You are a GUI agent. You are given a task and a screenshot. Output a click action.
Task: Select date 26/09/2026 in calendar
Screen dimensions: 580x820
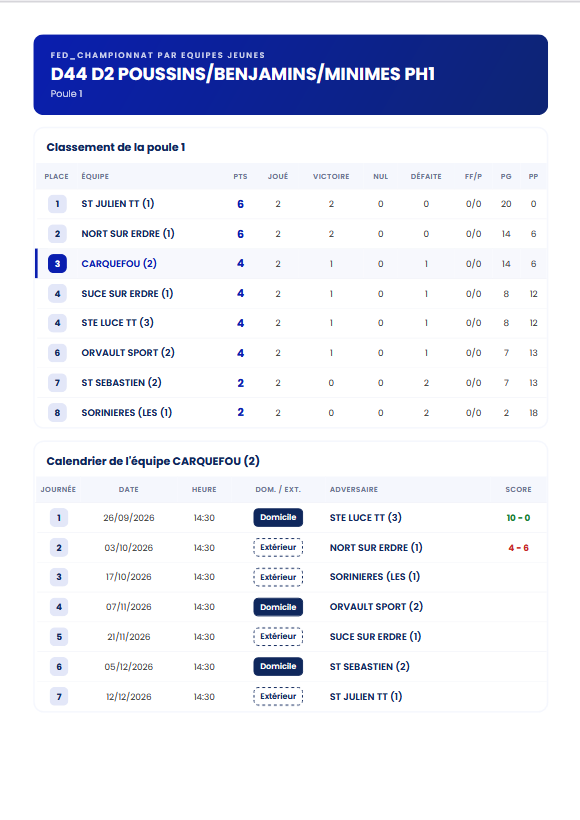pyautogui.click(x=129, y=518)
